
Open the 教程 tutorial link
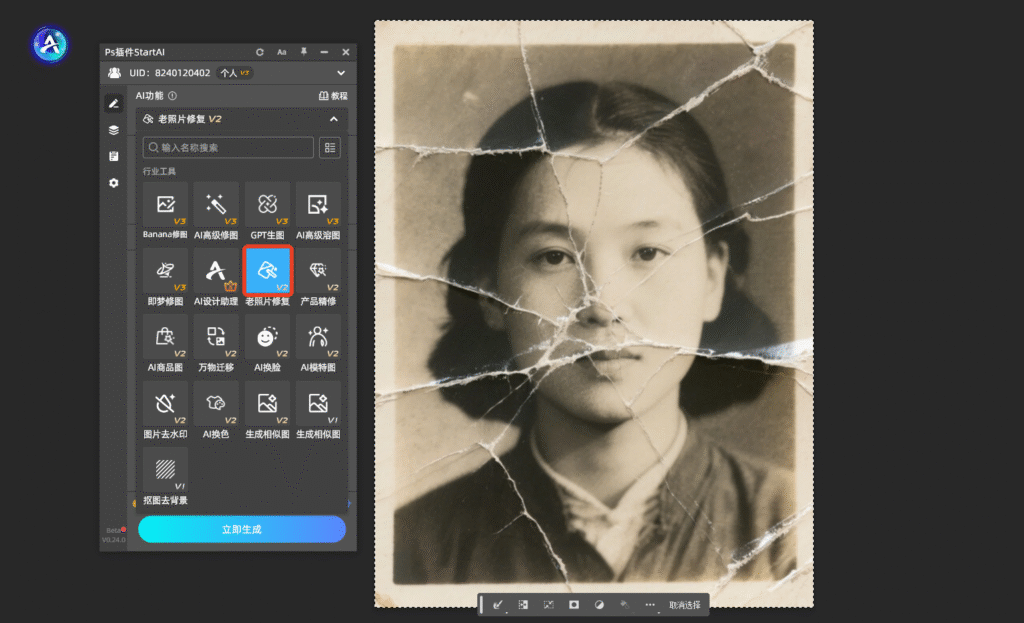pos(333,96)
